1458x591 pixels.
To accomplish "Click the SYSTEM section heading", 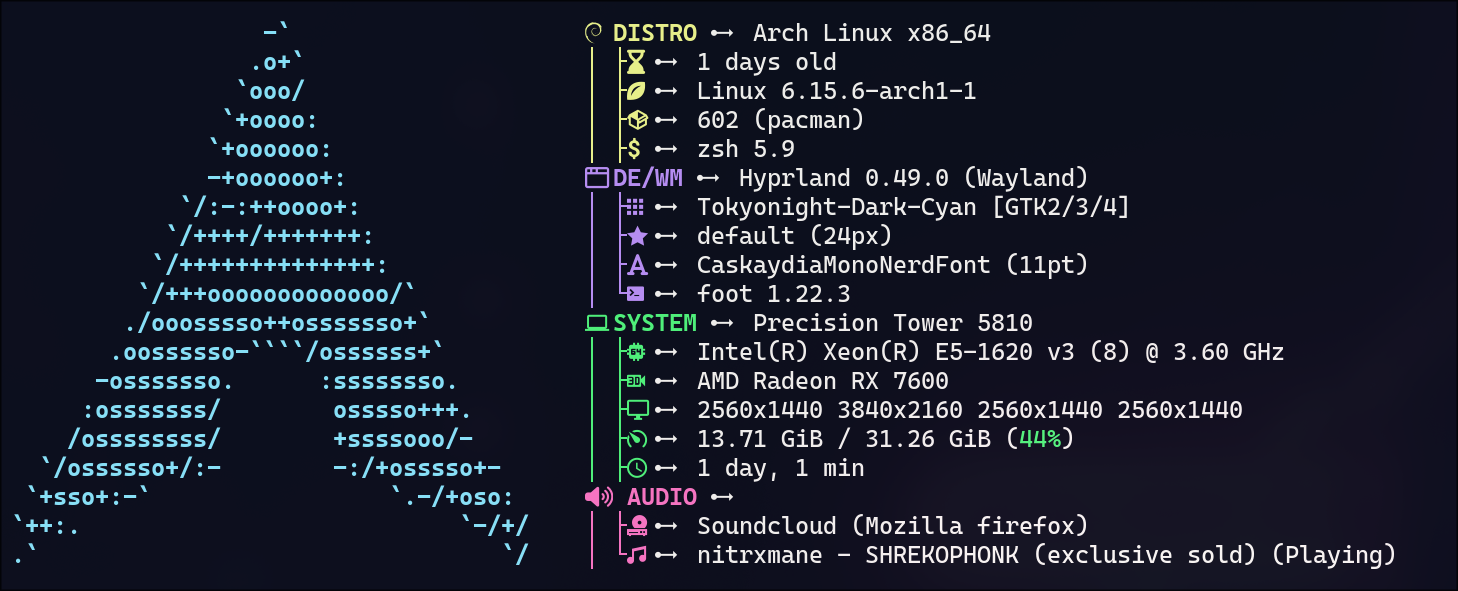I will tap(654, 324).
